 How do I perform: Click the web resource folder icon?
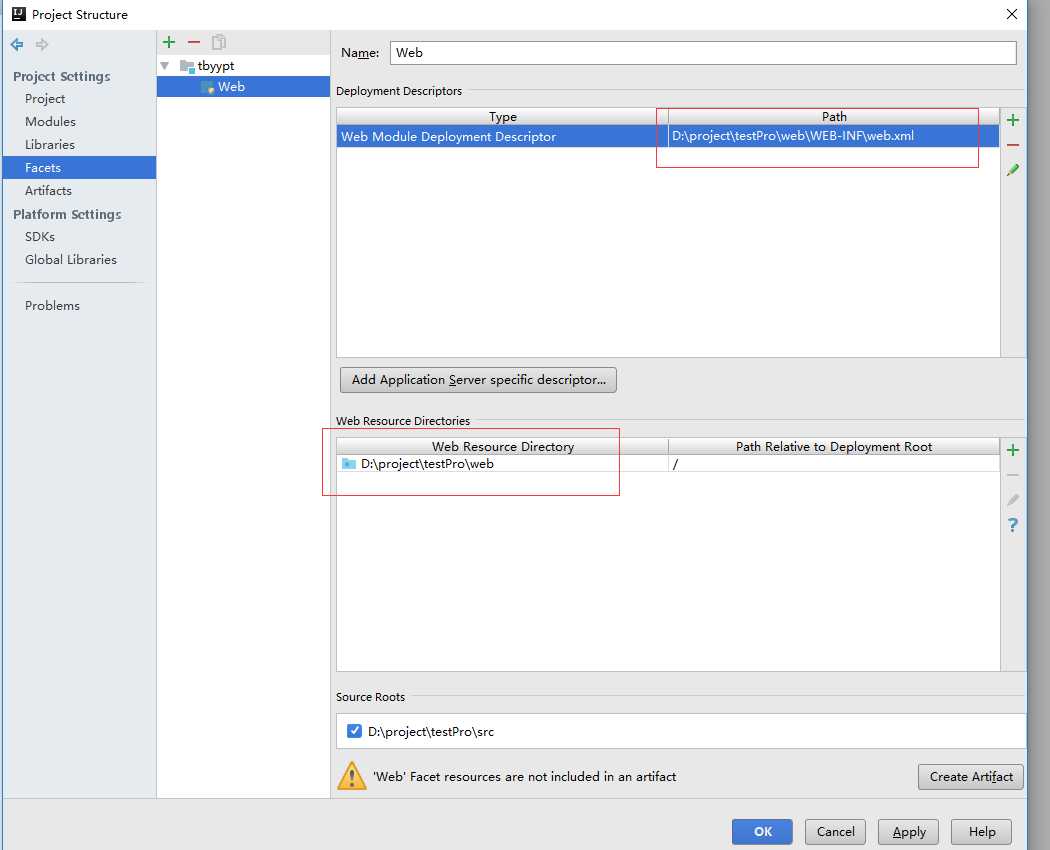click(x=349, y=464)
